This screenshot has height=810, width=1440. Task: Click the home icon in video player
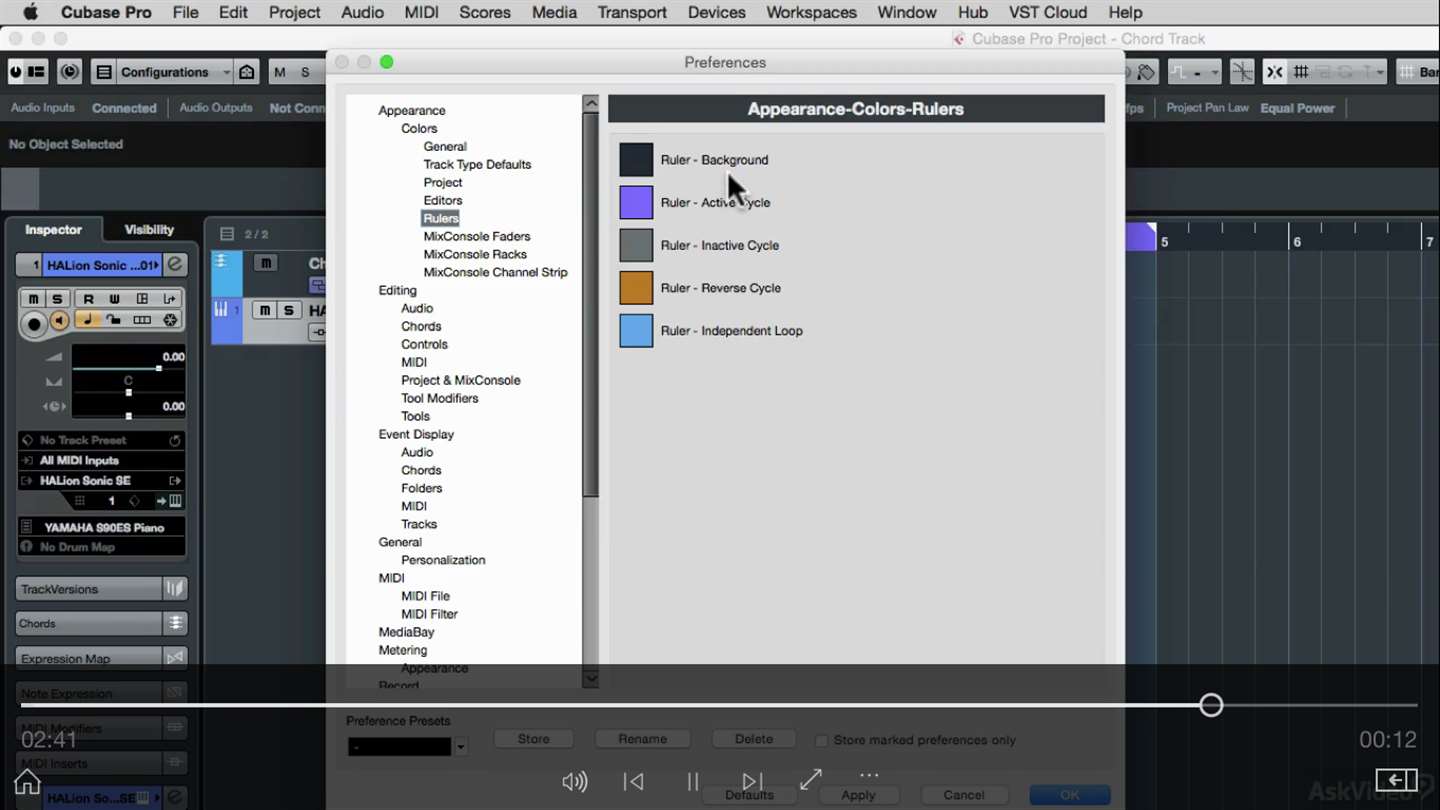point(27,781)
